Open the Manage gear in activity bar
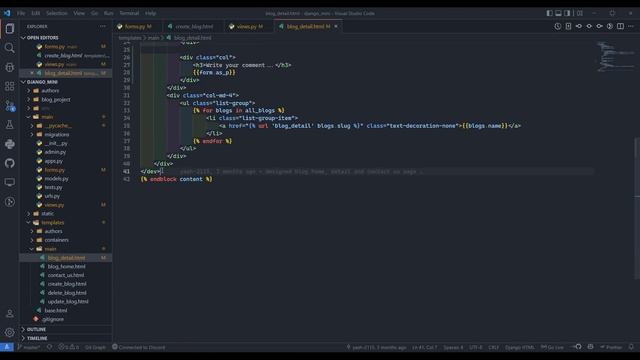The width and height of the screenshot is (640, 360). tap(10, 332)
